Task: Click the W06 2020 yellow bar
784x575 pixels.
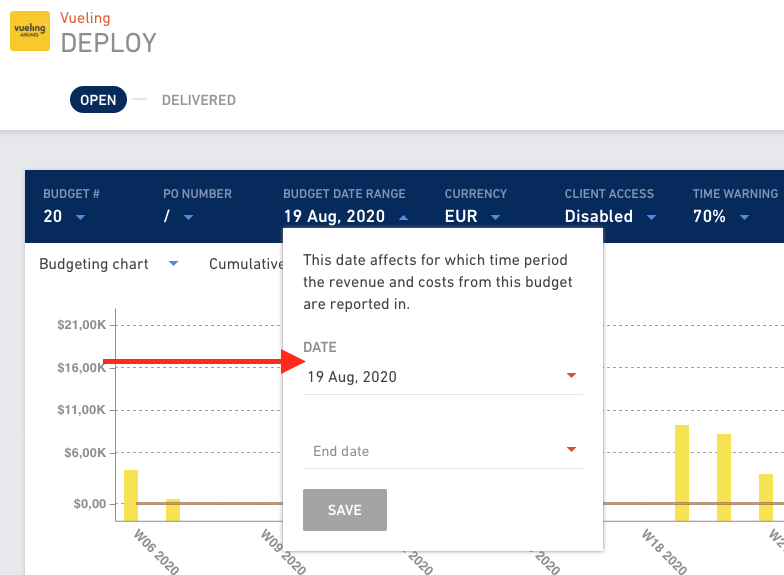Action: click(x=131, y=495)
